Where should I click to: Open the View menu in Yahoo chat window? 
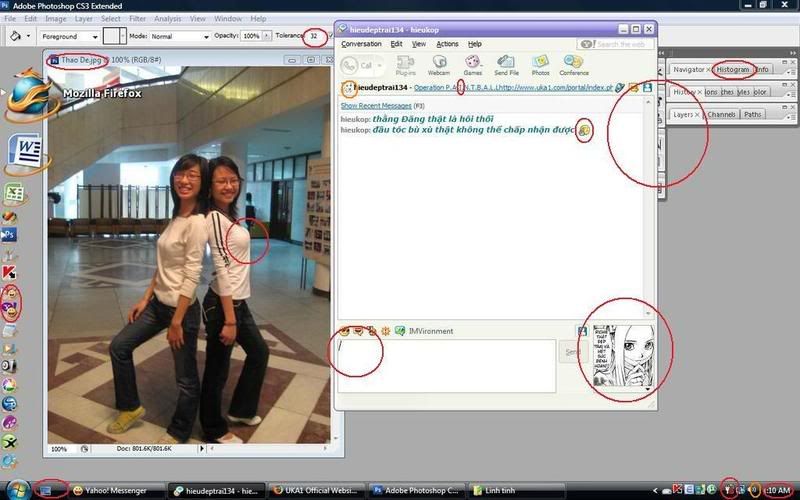[419, 44]
